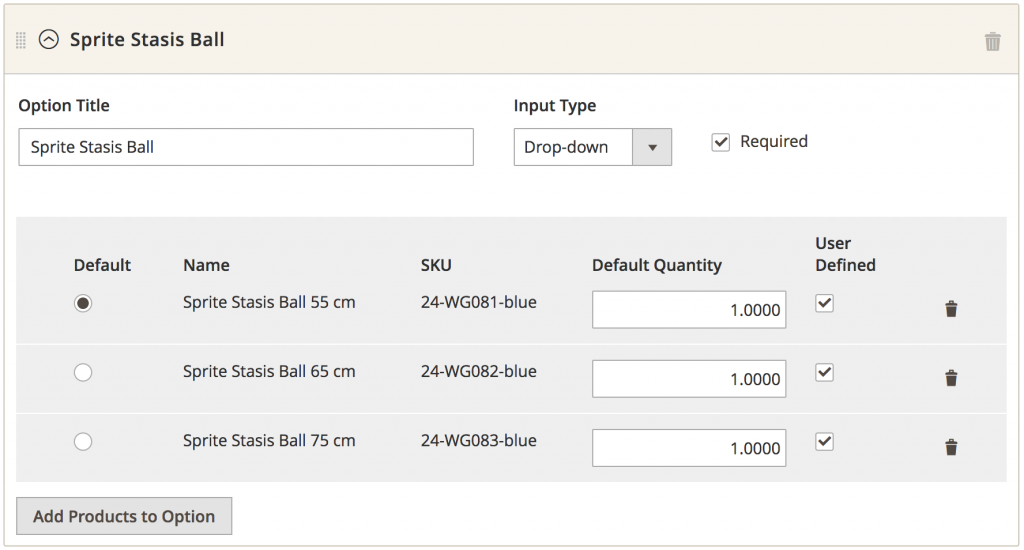Click the Option Title label
1024x550 pixels.
click(x=64, y=106)
